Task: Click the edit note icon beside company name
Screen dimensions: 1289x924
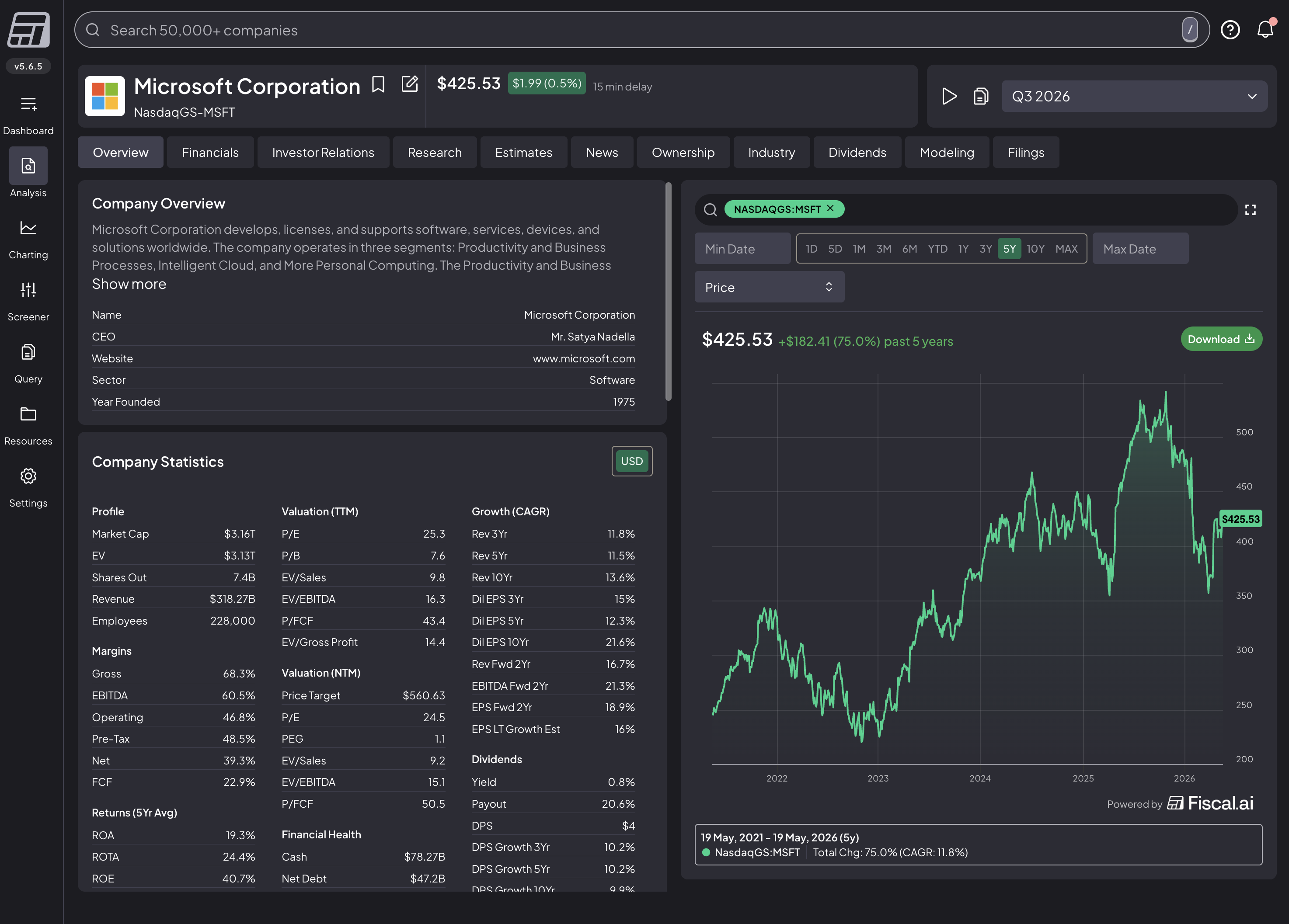Action: pyautogui.click(x=410, y=84)
